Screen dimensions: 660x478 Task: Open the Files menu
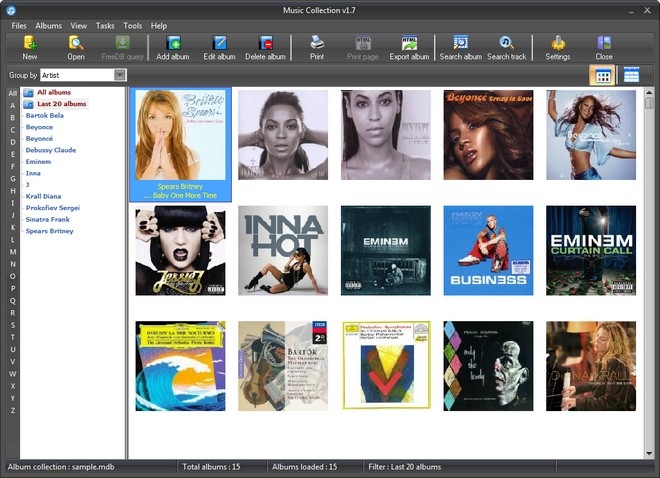[19, 26]
